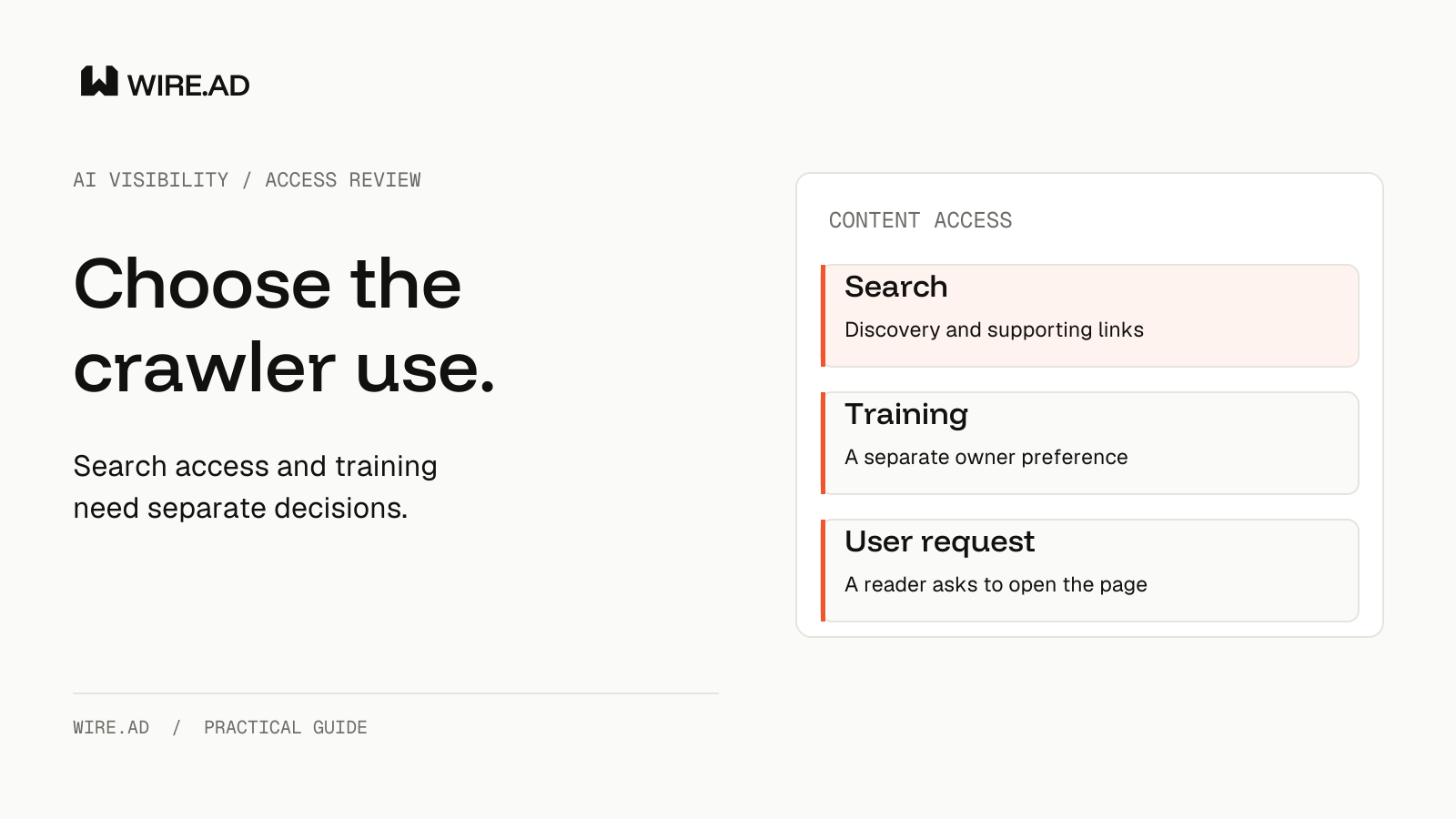The image size is (1456, 819).
Task: Click the 'CONTENT ACCESS' panel label
Action: coord(920,220)
